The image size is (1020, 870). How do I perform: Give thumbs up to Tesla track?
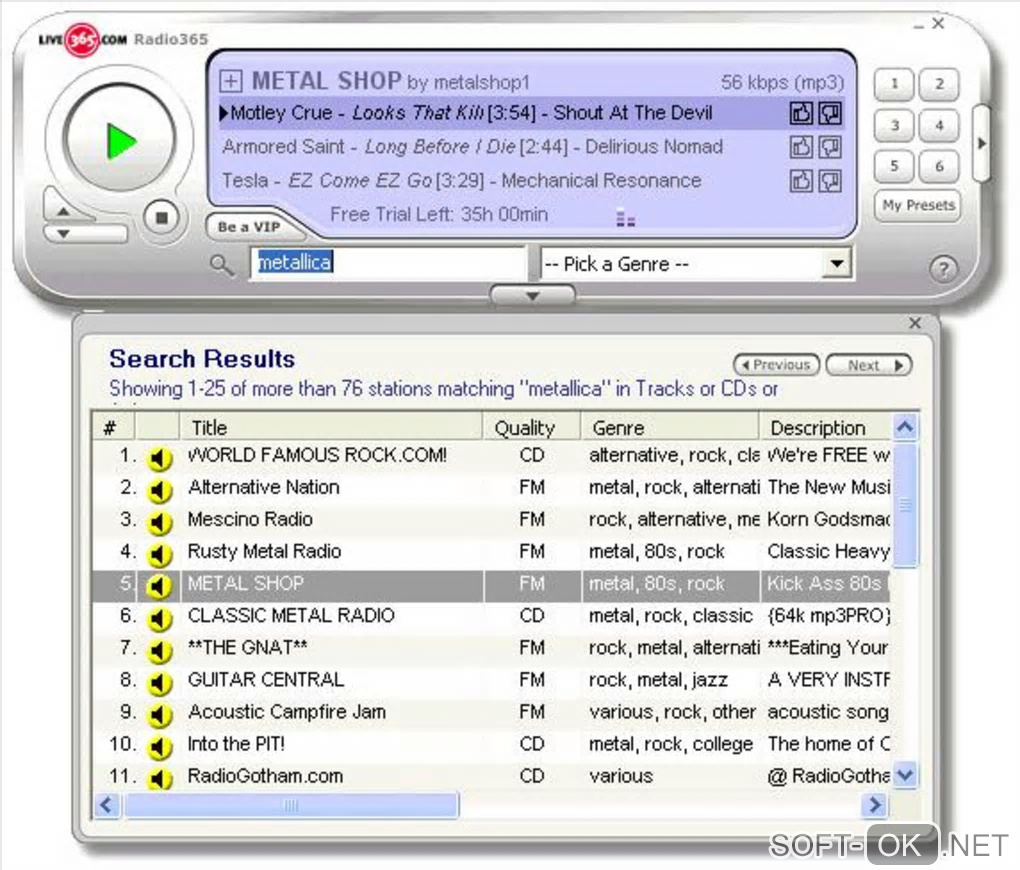click(x=801, y=180)
